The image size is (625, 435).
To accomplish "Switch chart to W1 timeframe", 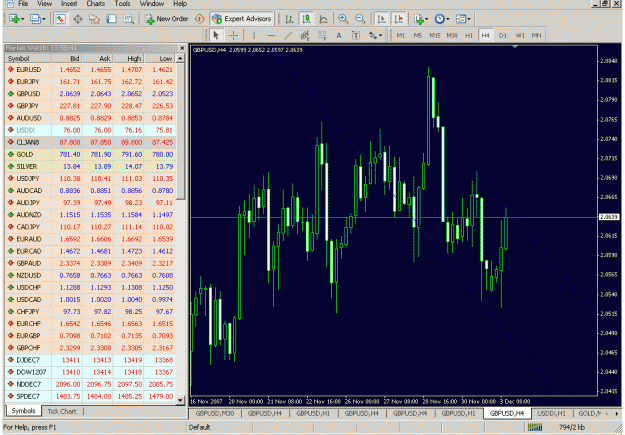I will tap(520, 35).
